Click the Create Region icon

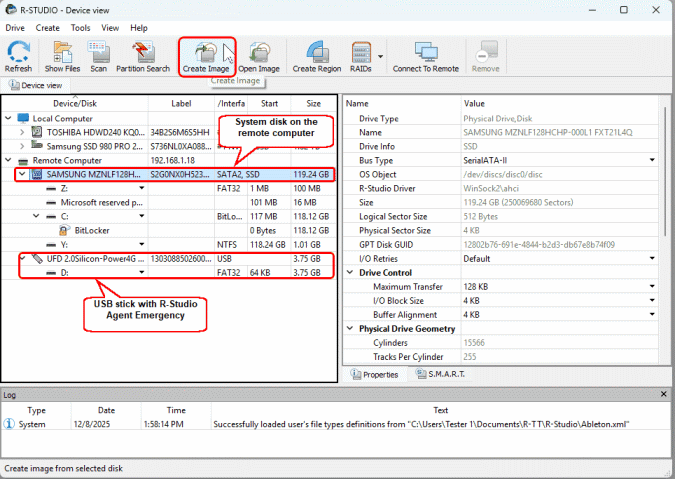[x=317, y=56]
